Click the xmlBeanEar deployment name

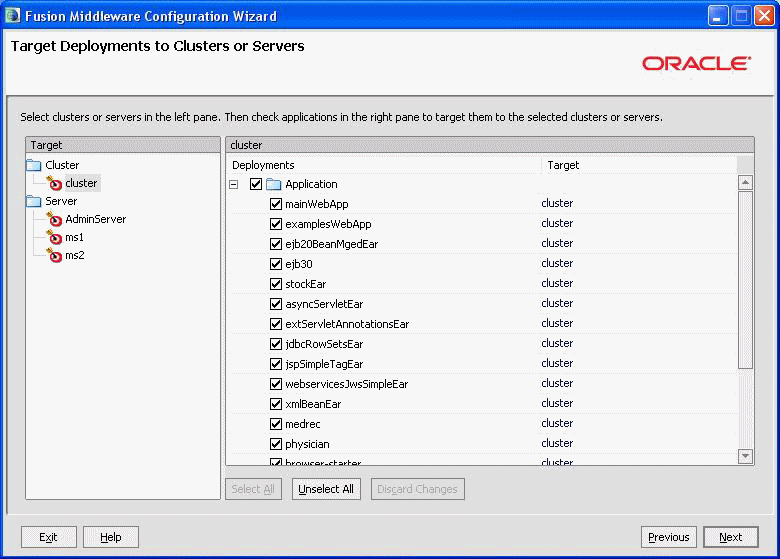(313, 404)
